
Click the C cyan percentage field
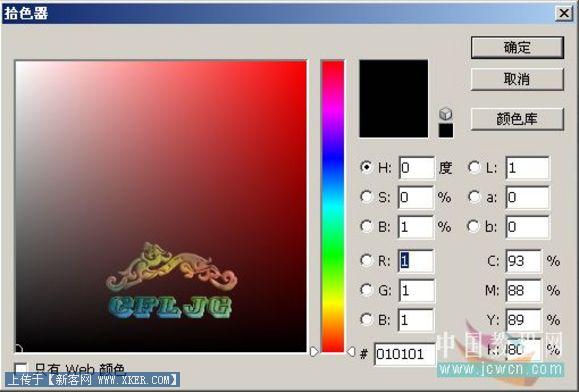[x=523, y=261]
